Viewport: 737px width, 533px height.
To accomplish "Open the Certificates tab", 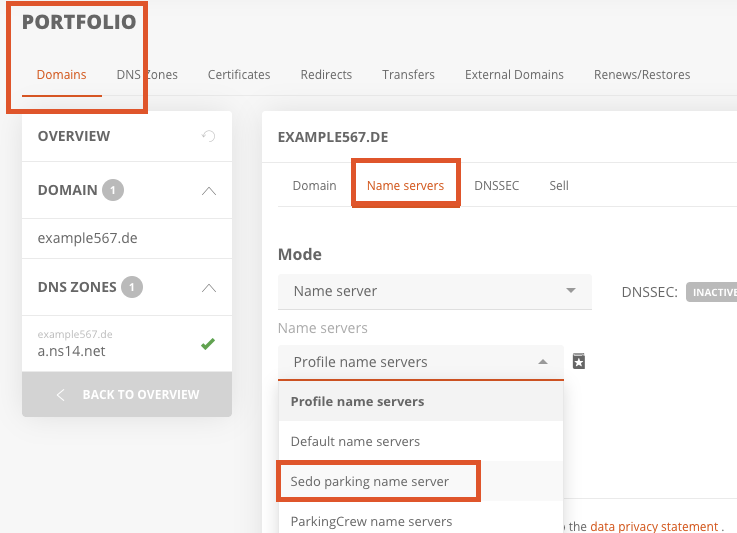I will (x=239, y=75).
